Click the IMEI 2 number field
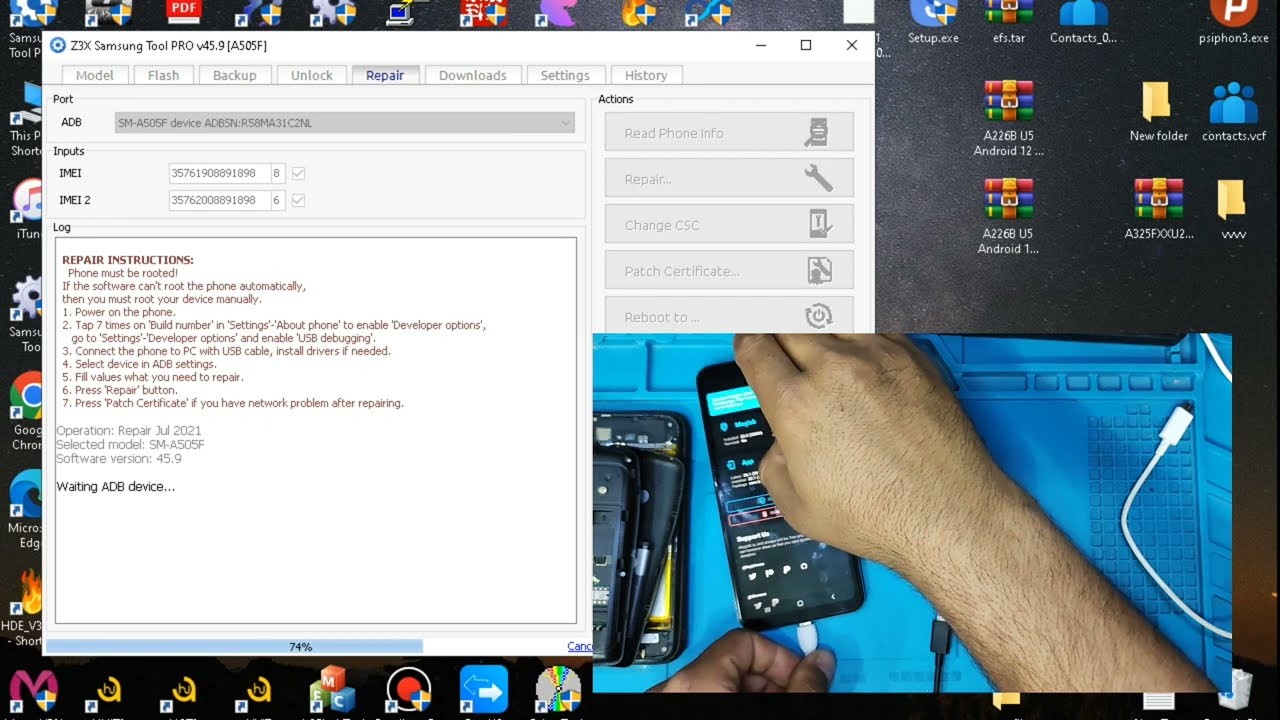This screenshot has width=1280, height=720. click(218, 200)
